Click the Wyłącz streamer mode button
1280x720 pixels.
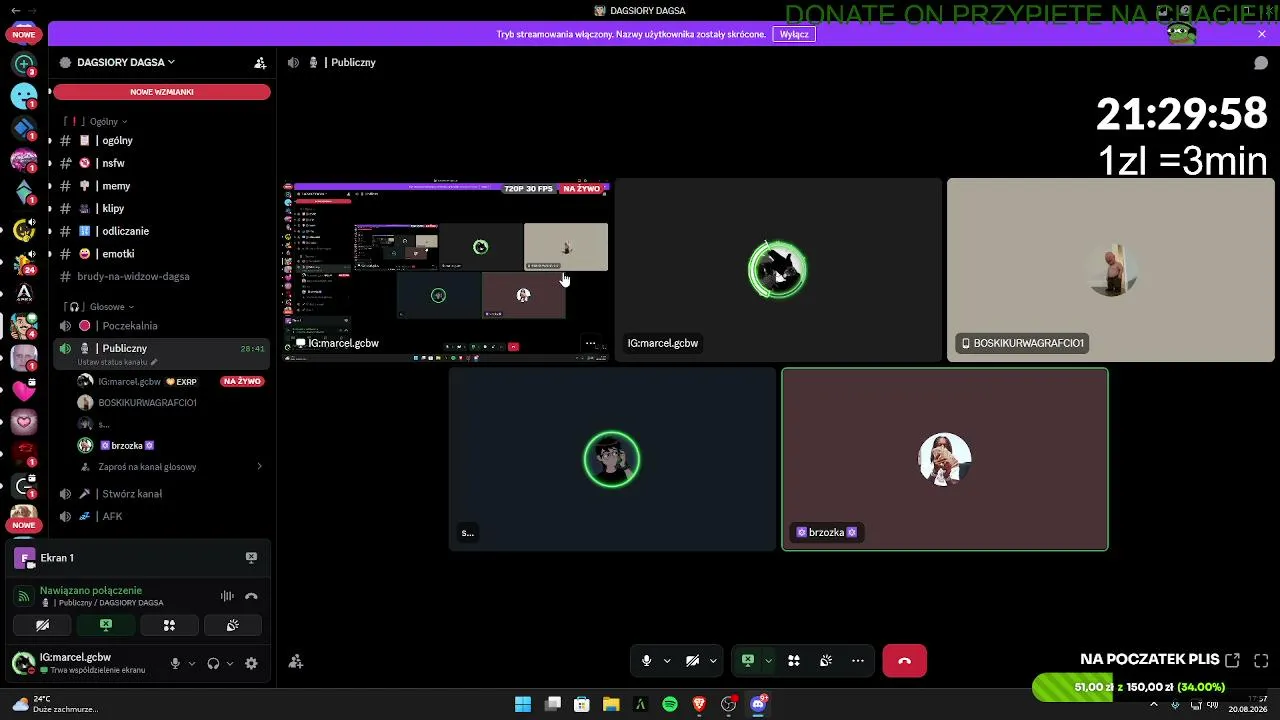(x=794, y=34)
